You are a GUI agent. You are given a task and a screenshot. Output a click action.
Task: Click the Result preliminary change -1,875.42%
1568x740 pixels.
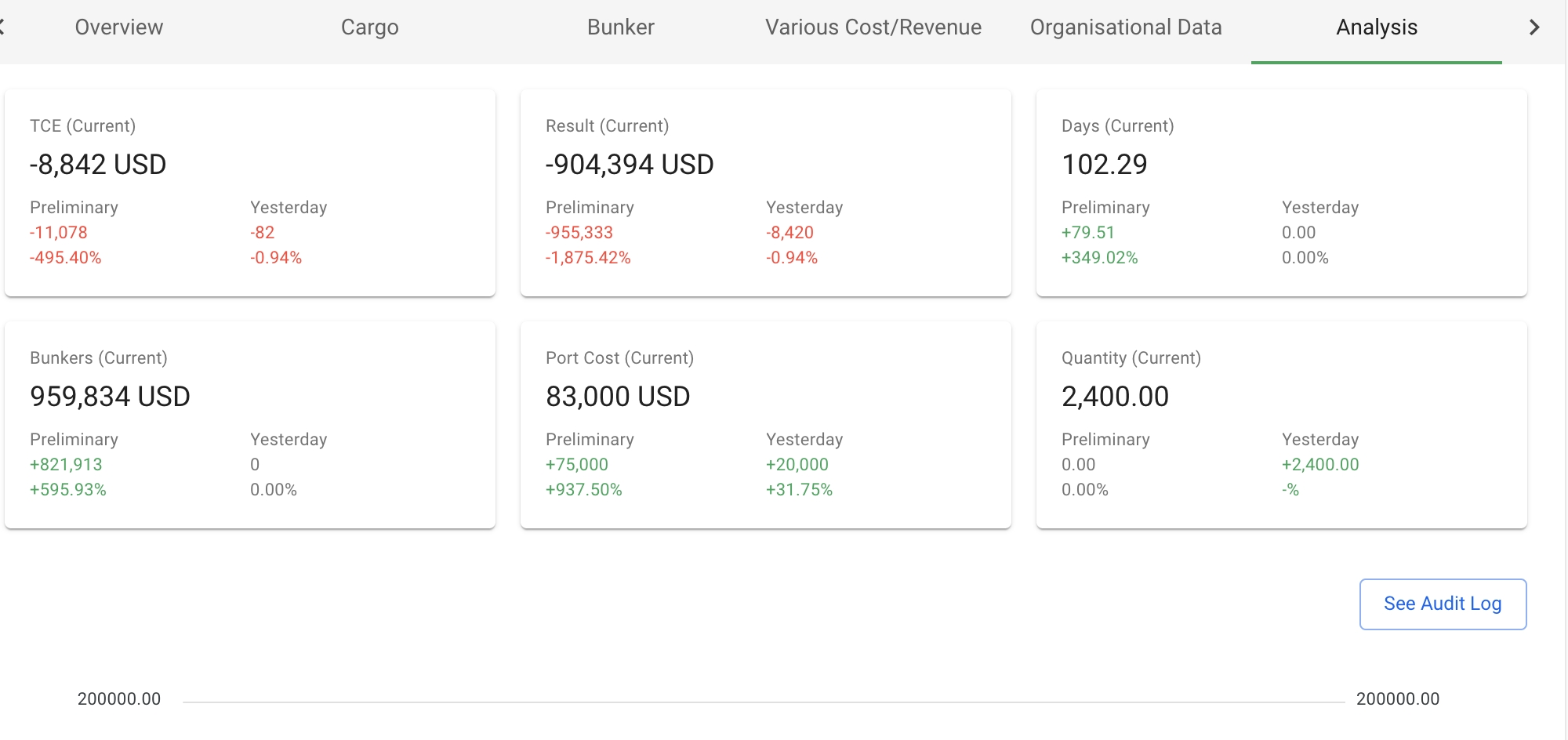[588, 258]
